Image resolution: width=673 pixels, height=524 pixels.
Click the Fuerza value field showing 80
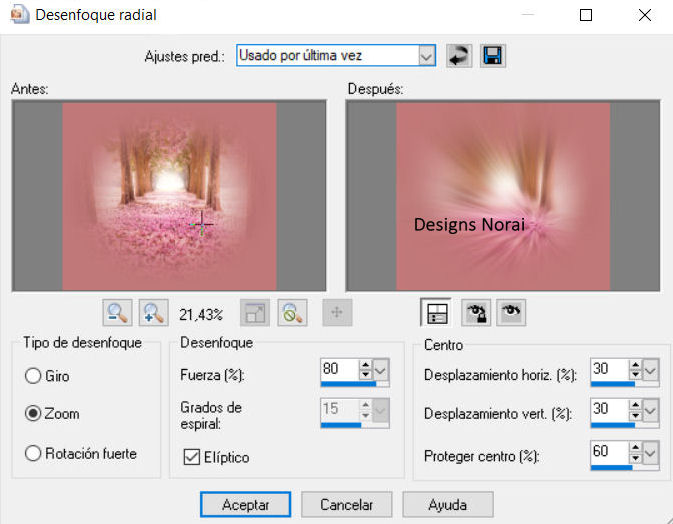tap(340, 369)
